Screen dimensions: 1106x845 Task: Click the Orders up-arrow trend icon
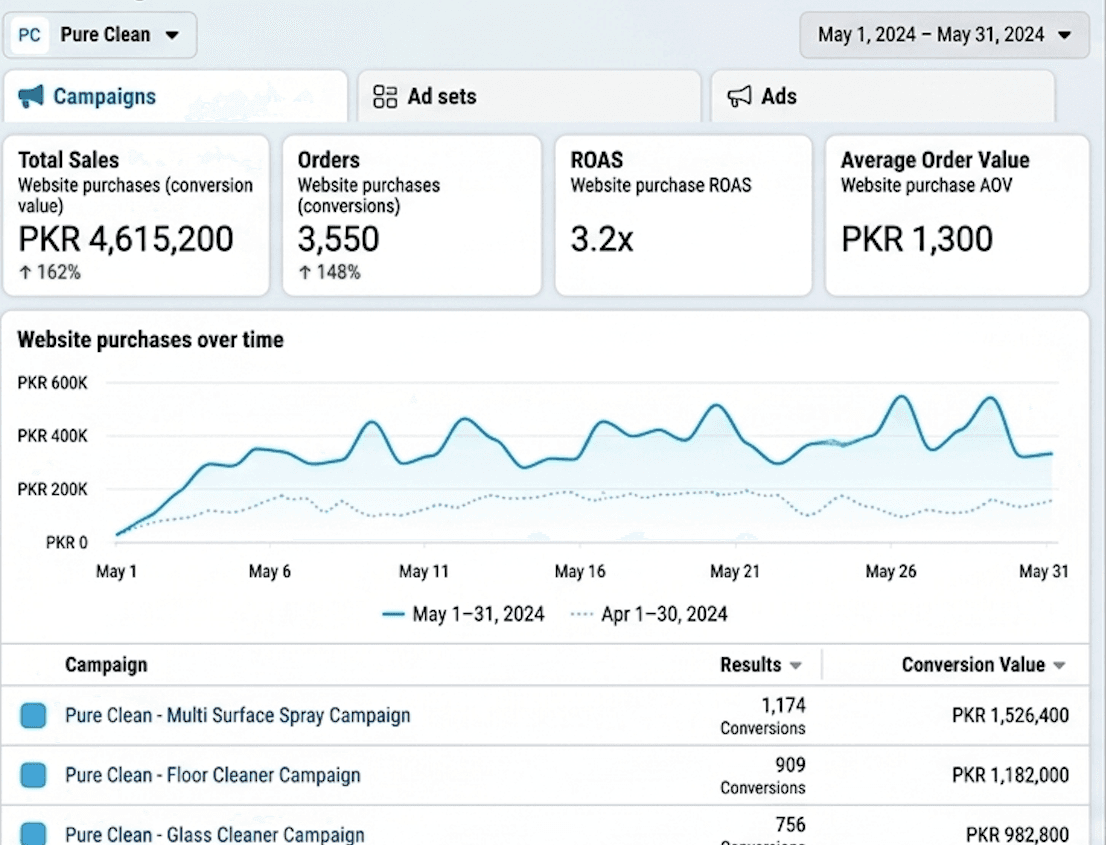[x=305, y=272]
